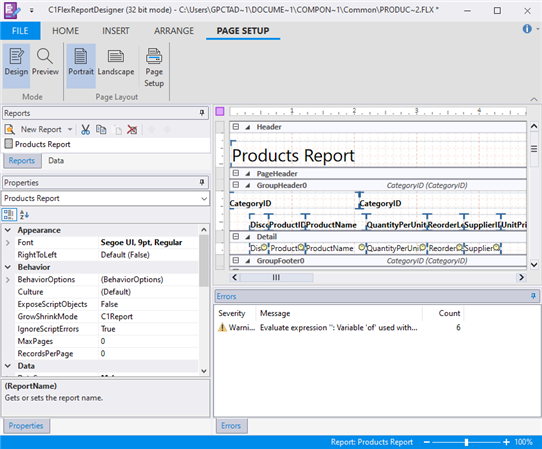Cut the selected report with scissors icon
This screenshot has width=542, height=449.
point(85,130)
